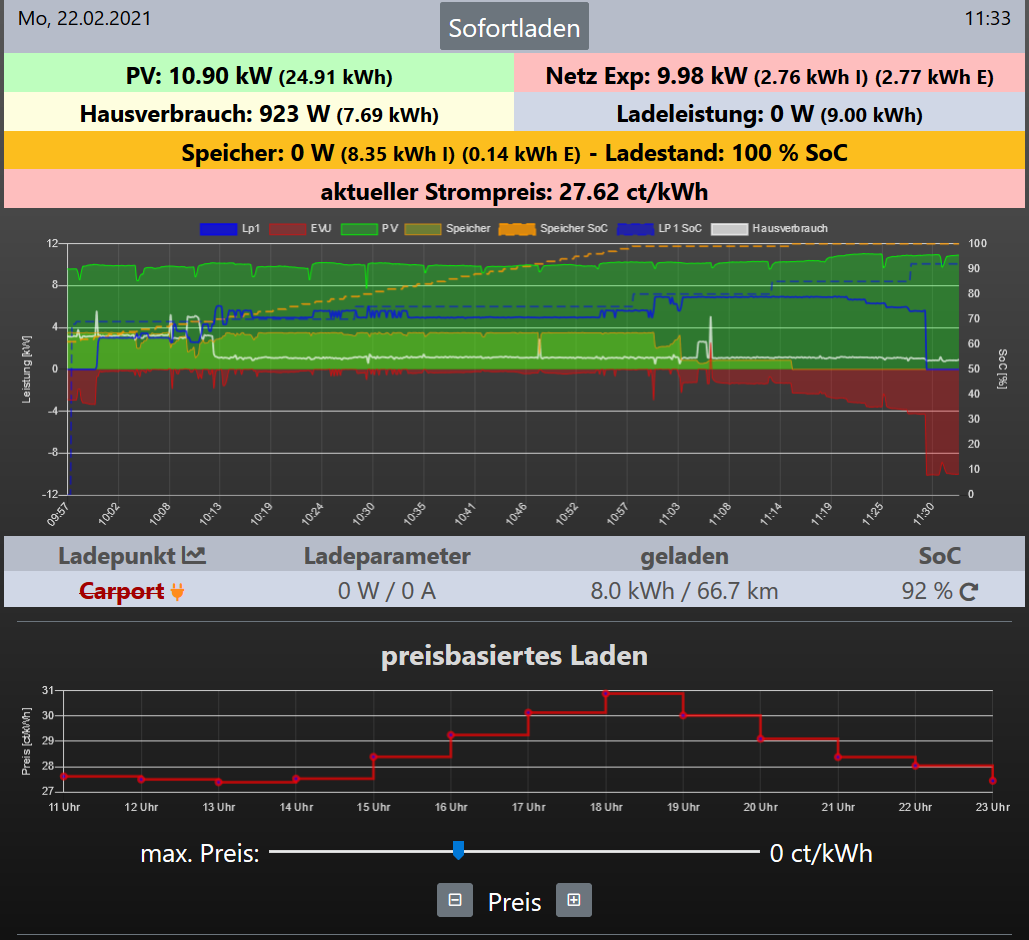
Task: Hide the Speicher series in the legend
Action: coord(448,229)
